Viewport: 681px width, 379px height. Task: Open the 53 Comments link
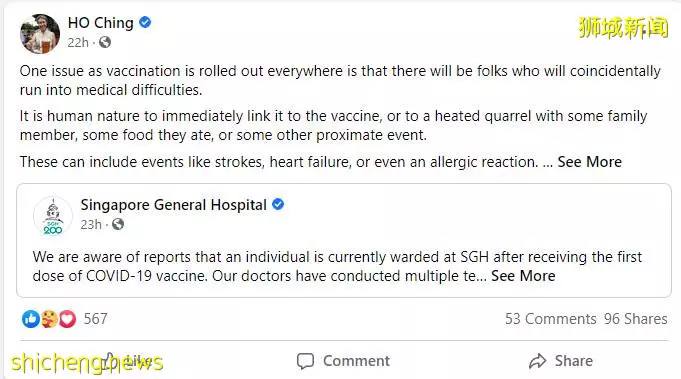point(550,319)
